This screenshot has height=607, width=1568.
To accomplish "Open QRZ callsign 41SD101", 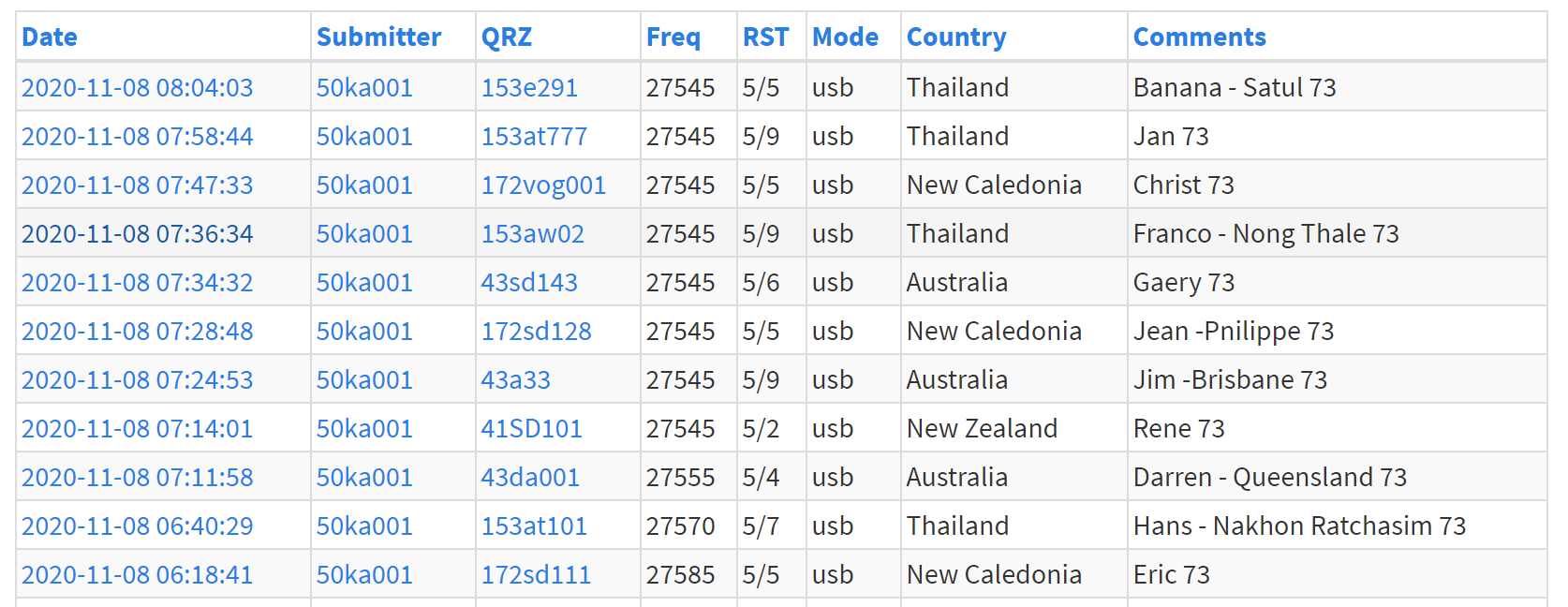I will pos(531,429).
